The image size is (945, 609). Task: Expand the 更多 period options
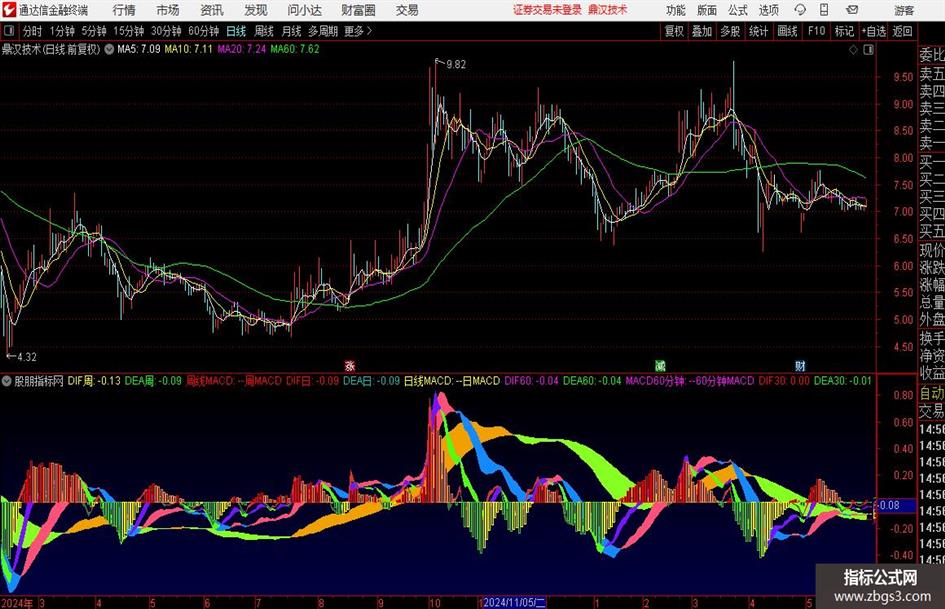tap(358, 31)
